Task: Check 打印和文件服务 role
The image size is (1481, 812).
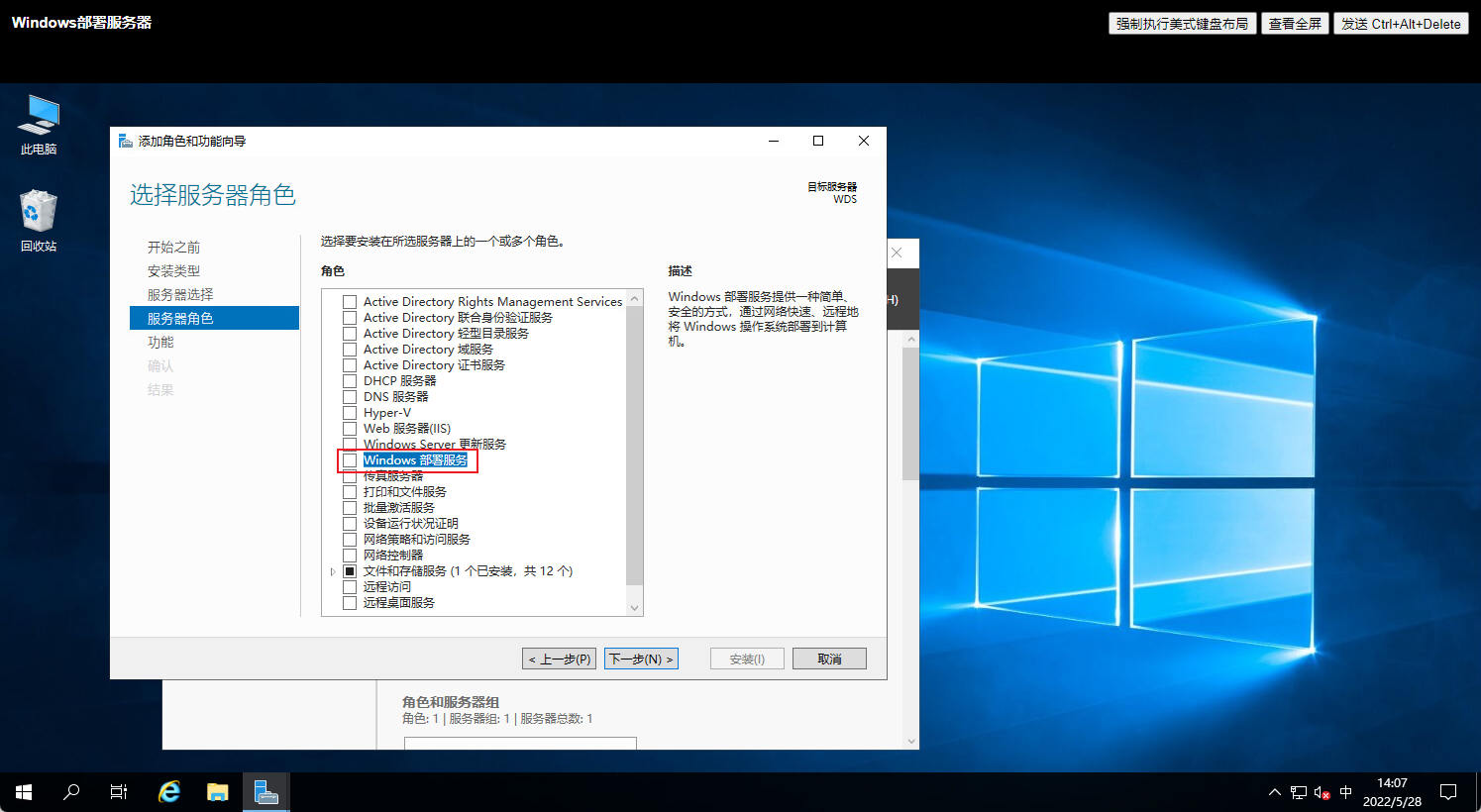Action: 350,492
